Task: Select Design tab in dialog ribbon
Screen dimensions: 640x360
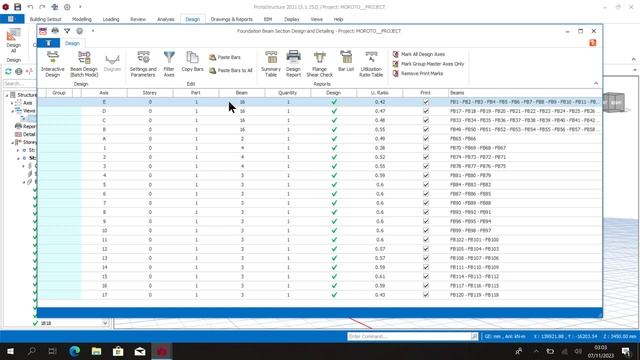Action: click(72, 43)
